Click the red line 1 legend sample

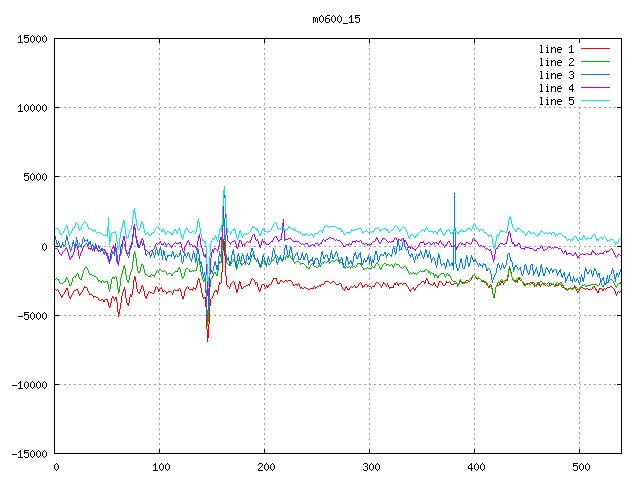(x=595, y=49)
